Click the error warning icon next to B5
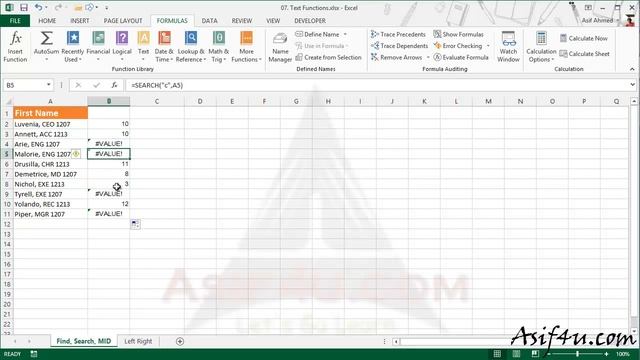 [76, 154]
